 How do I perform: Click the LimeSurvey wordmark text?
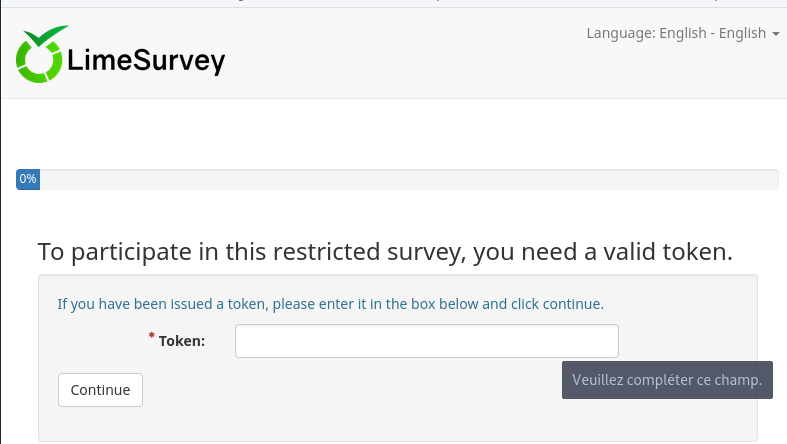click(146, 62)
